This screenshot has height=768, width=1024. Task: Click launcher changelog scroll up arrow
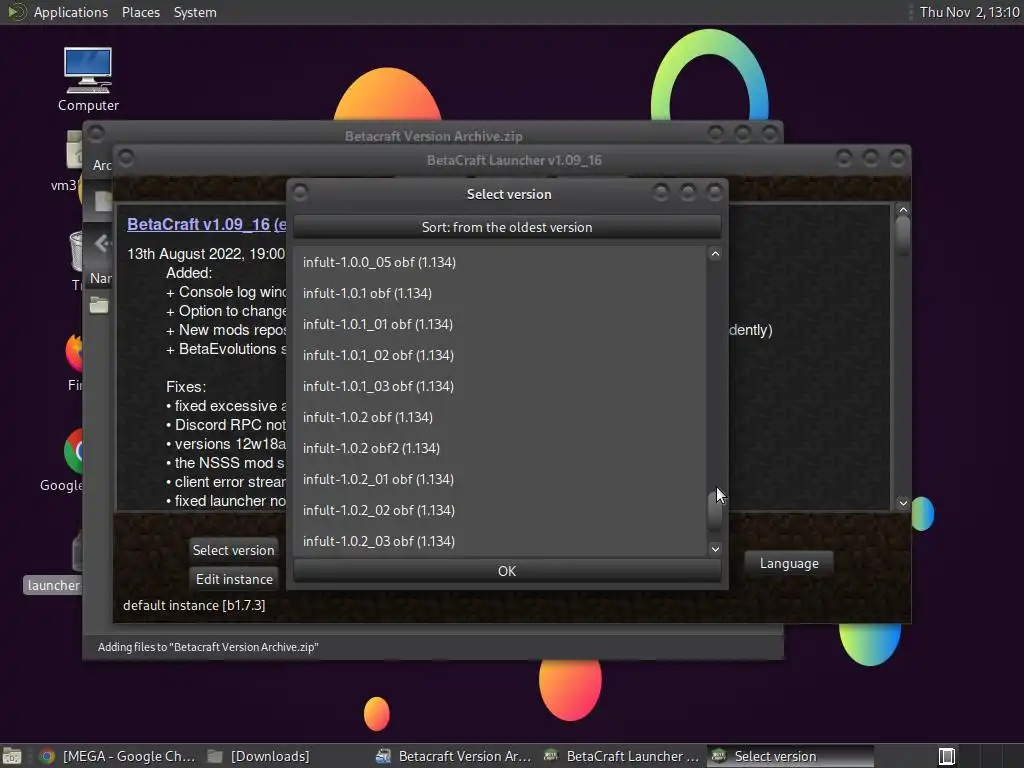pos(903,210)
